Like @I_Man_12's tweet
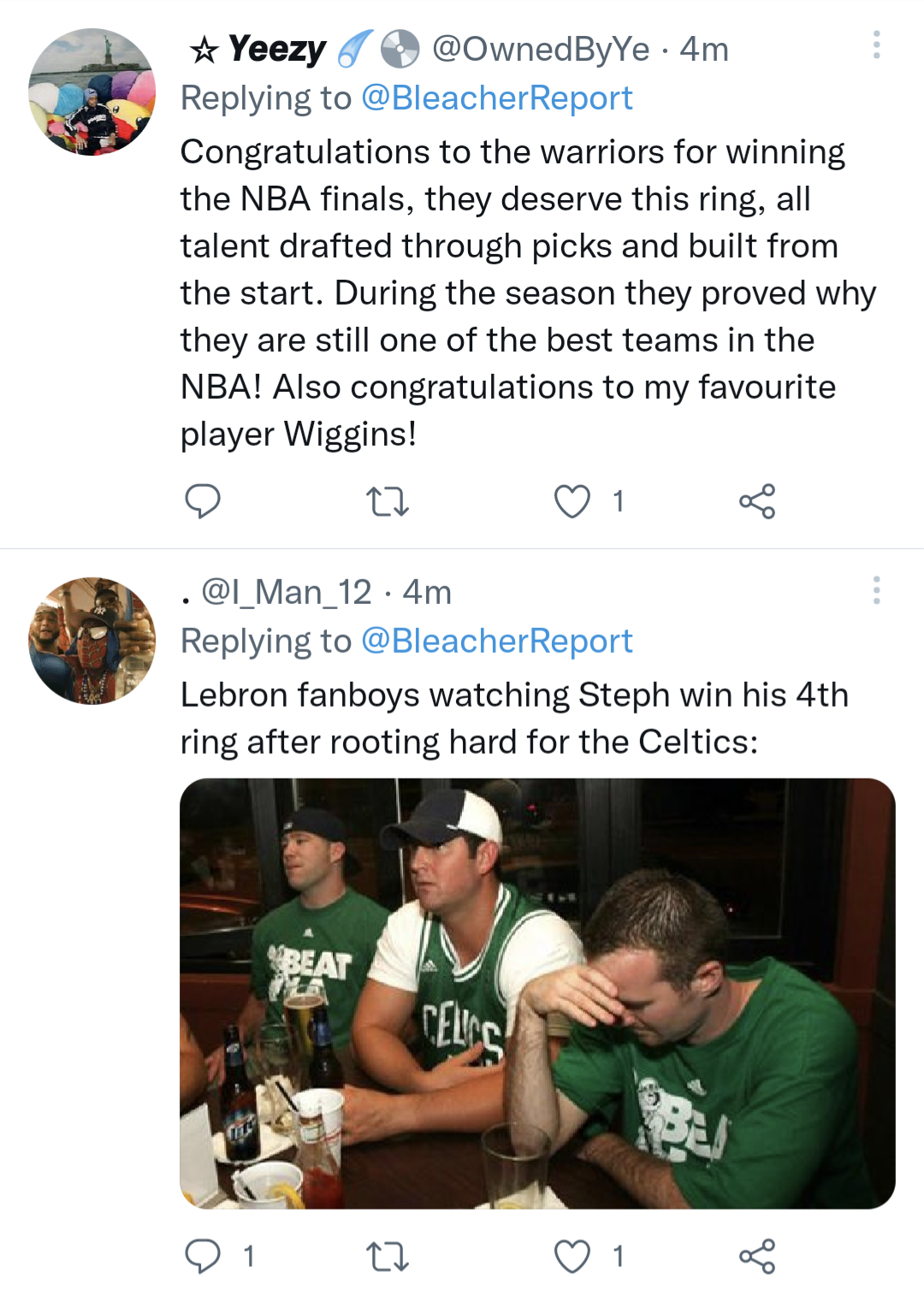The width and height of the screenshot is (924, 1302). coord(572,1256)
